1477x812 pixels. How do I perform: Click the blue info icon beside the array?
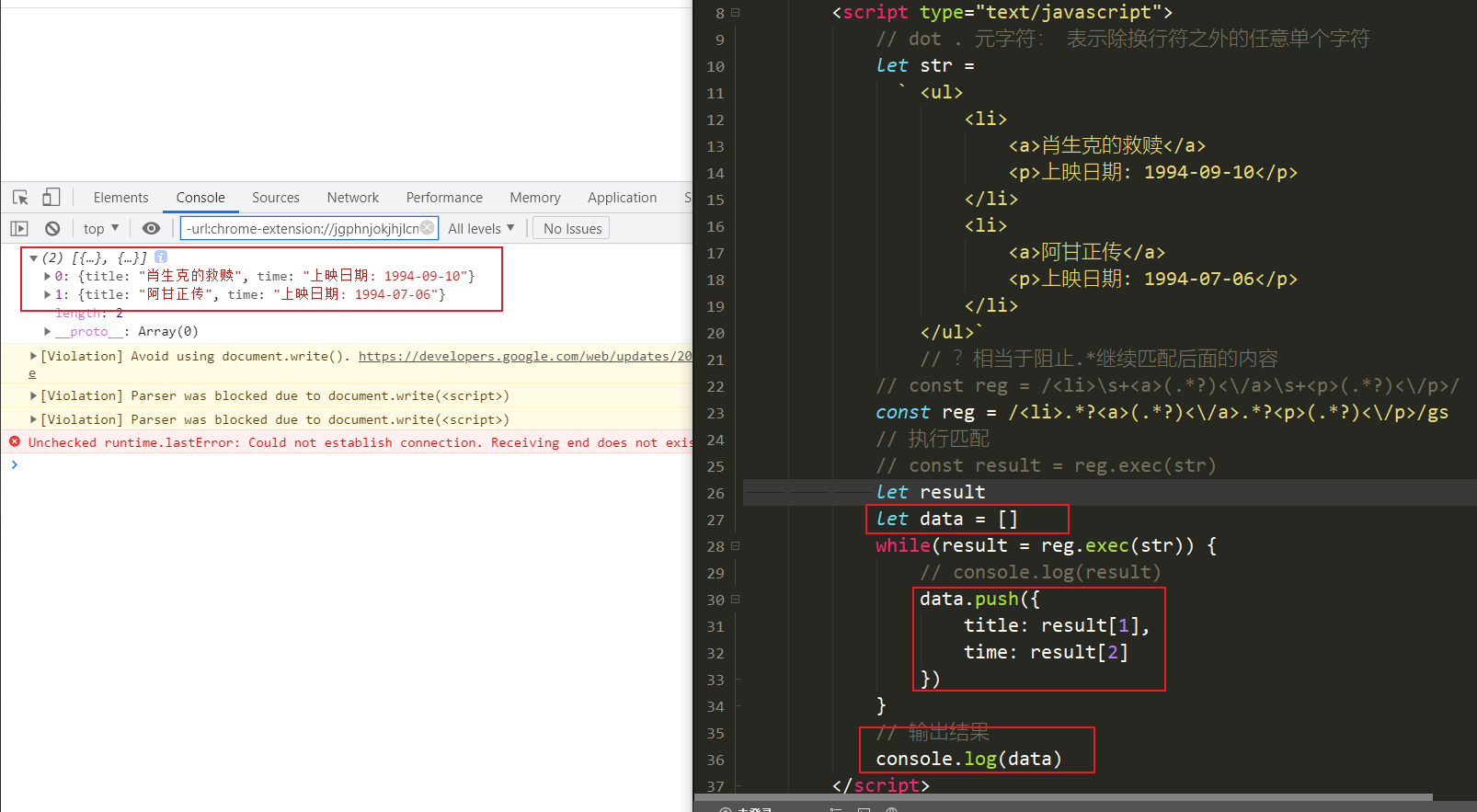tap(161, 257)
